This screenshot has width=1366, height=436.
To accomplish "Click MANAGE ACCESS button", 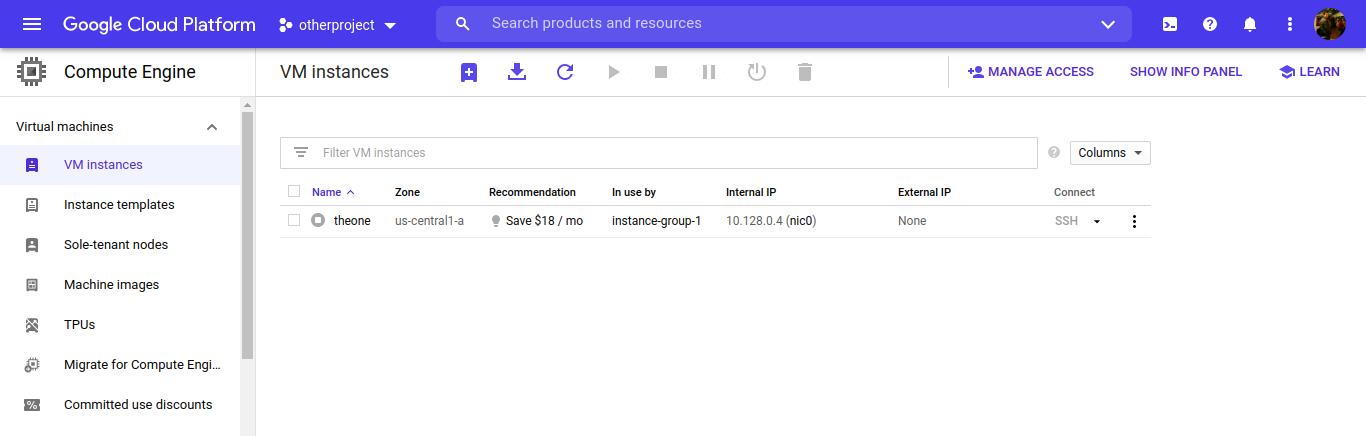I will tap(1030, 72).
